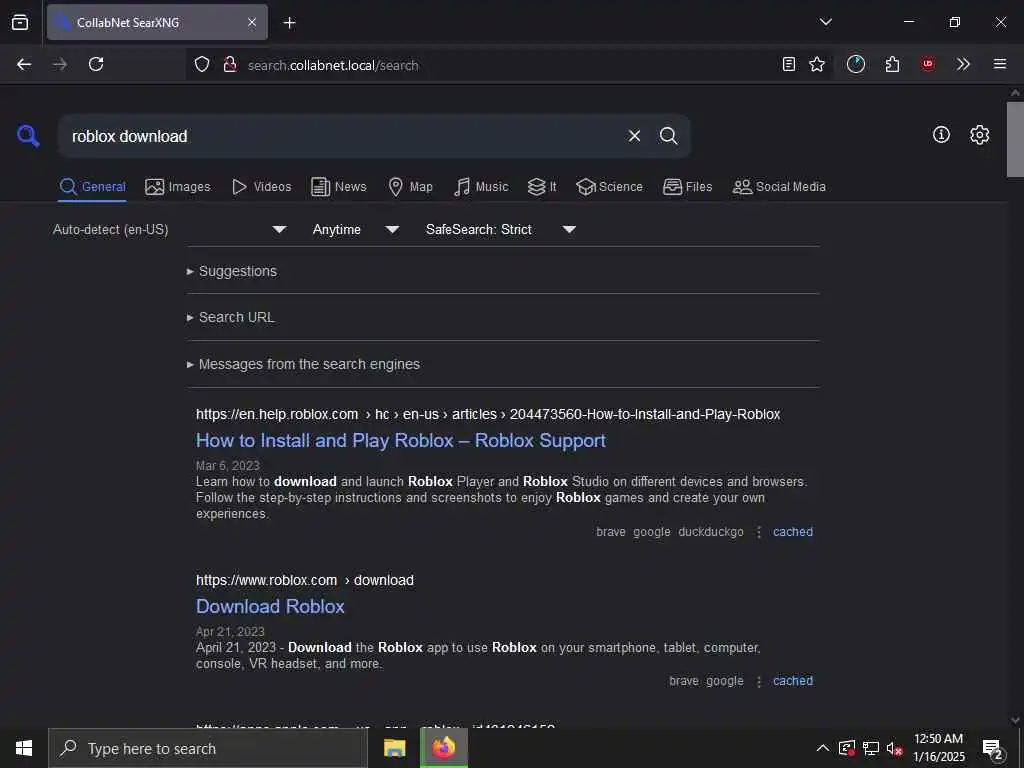Switch to the Images category tab
This screenshot has height=768, width=1024.
click(x=178, y=187)
